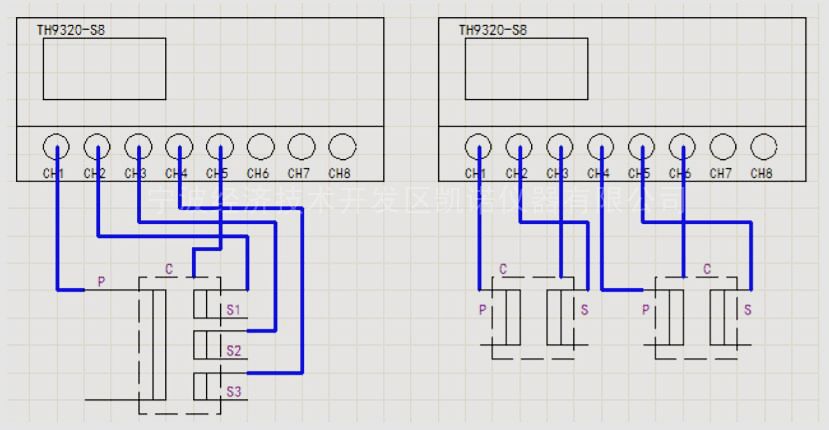Click the CH1 terminal on the left unit
This screenshot has width=829, height=430.
56,147
